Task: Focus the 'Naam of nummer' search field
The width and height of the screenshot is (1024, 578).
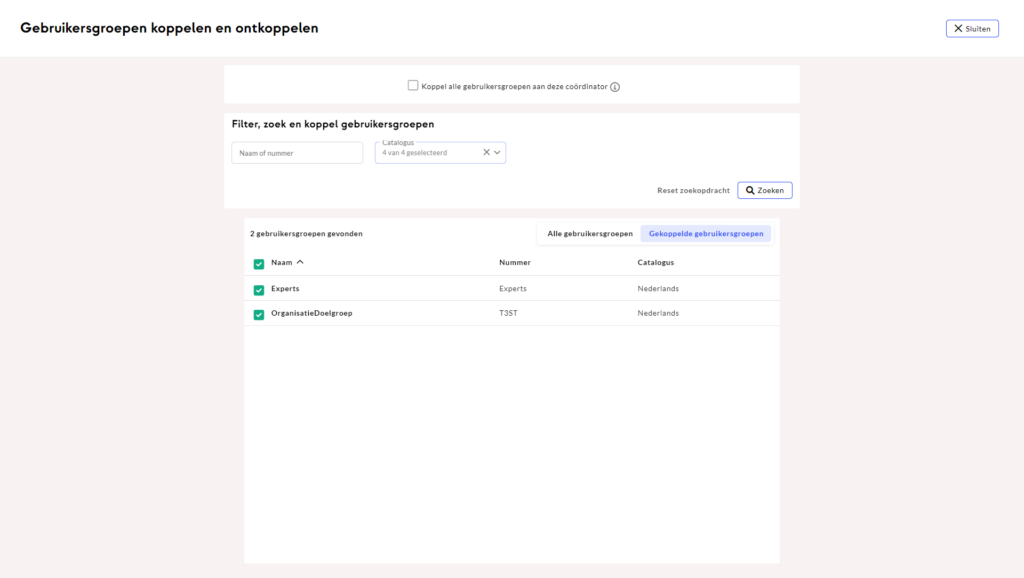Action: point(297,153)
